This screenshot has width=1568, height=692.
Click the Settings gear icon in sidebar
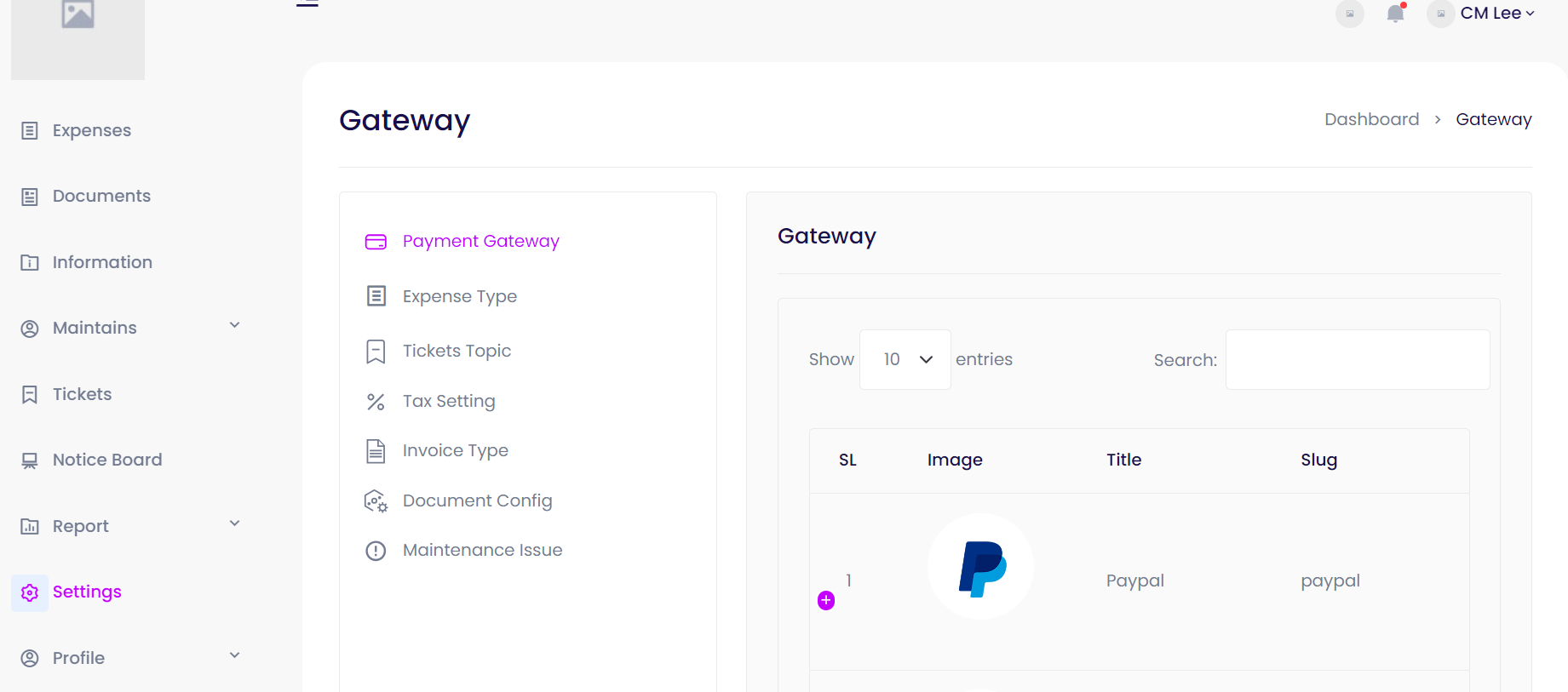[30, 592]
